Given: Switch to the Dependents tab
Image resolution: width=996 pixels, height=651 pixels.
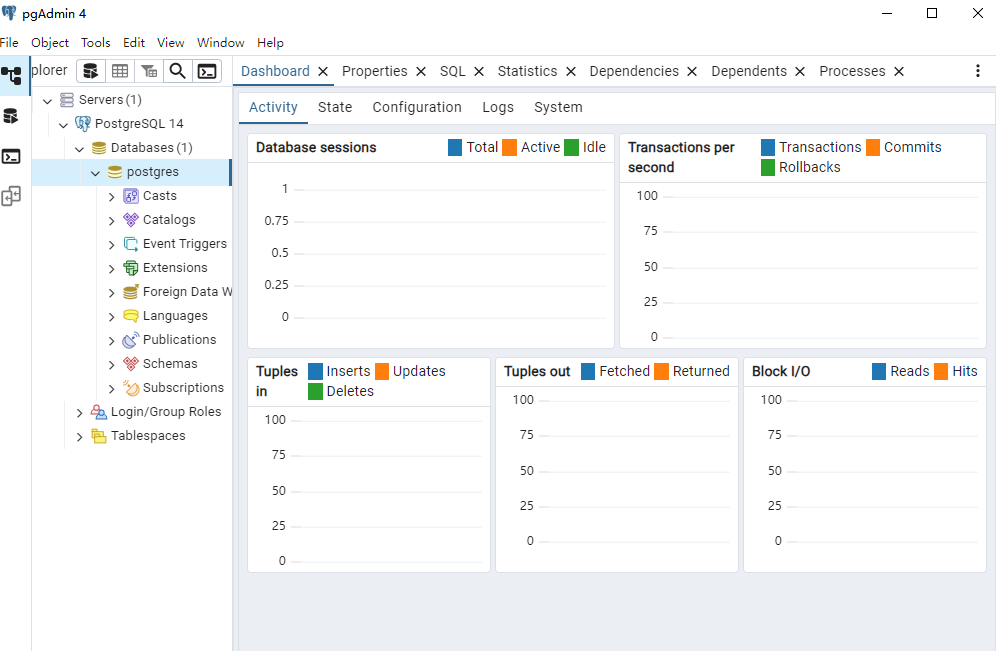Looking at the screenshot, I should coord(749,71).
